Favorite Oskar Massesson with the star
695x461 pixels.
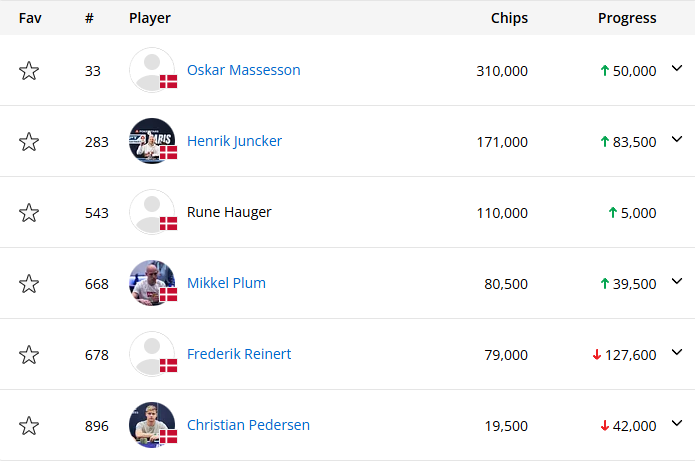(29, 71)
